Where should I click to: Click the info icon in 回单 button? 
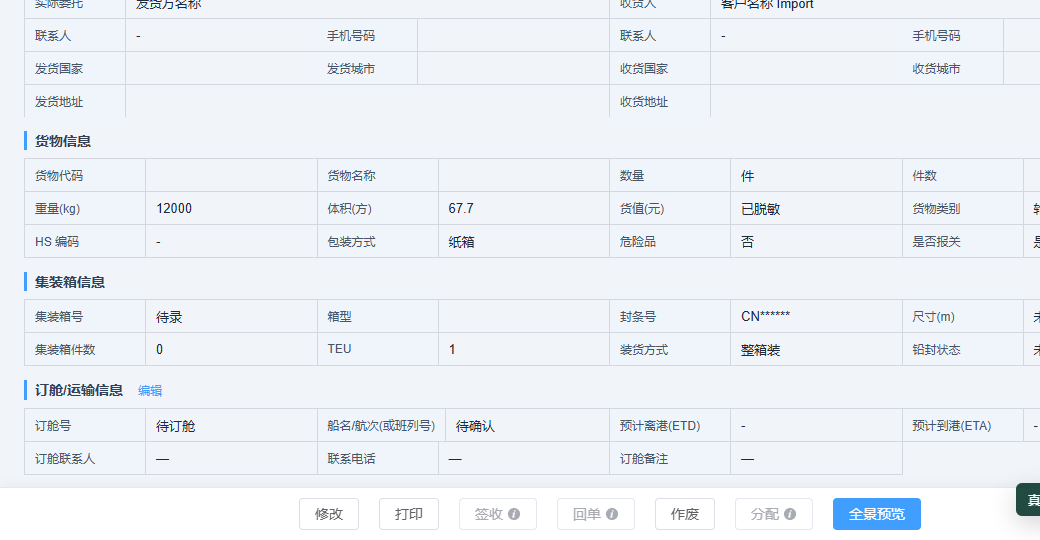612,514
